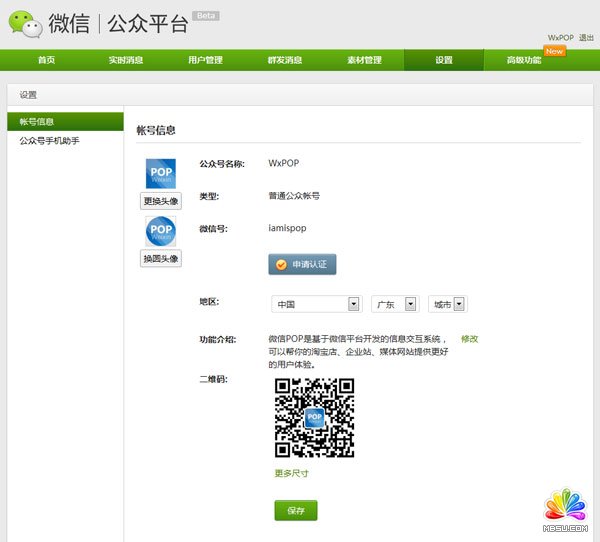Viewport: 600px width, 542px height.
Task: Select 公众号手机助手 in the sidebar
Action: point(50,141)
